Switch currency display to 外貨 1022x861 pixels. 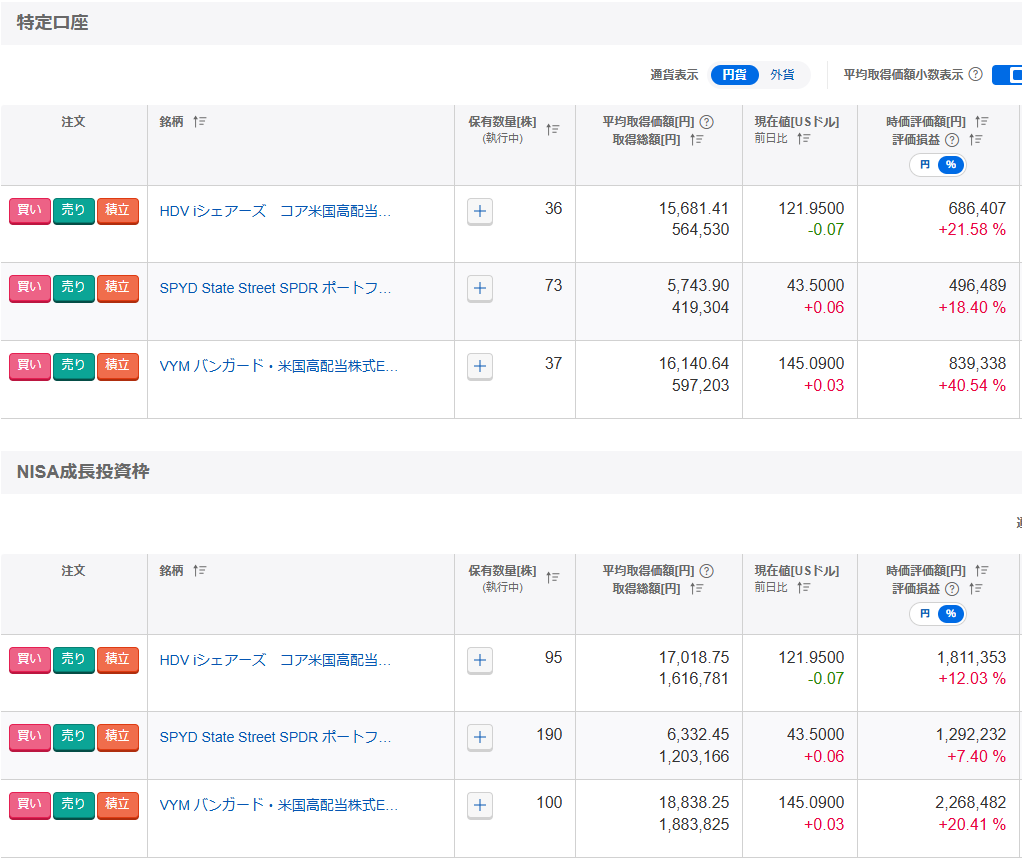[782, 75]
